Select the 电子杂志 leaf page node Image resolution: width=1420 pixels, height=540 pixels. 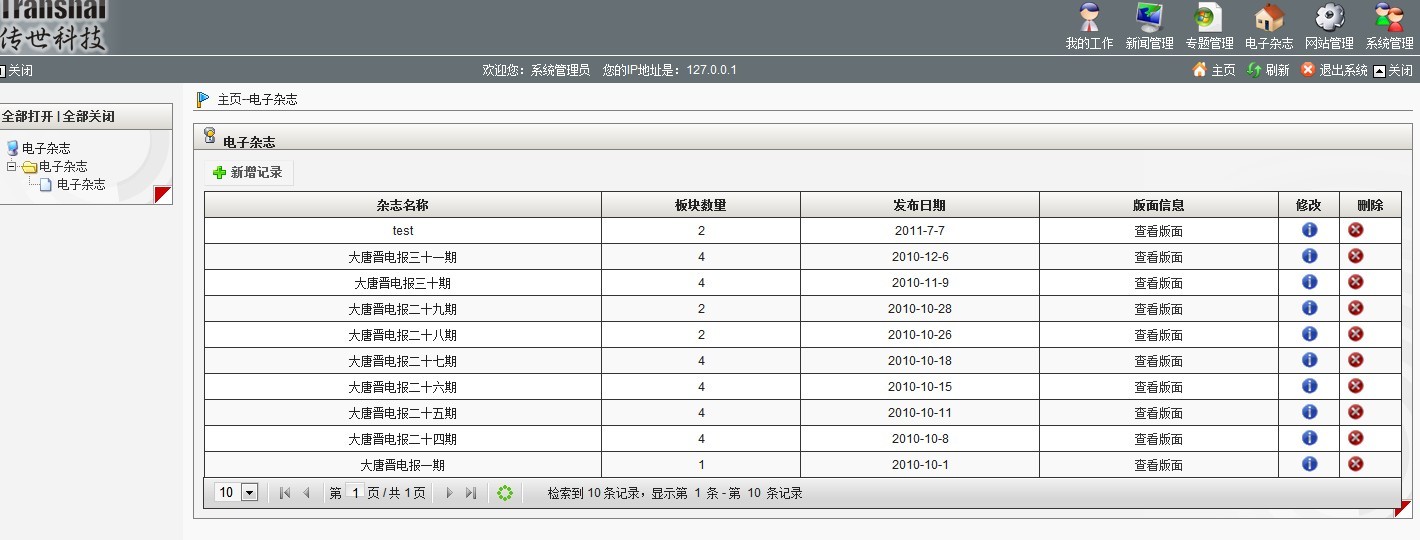tap(81, 184)
